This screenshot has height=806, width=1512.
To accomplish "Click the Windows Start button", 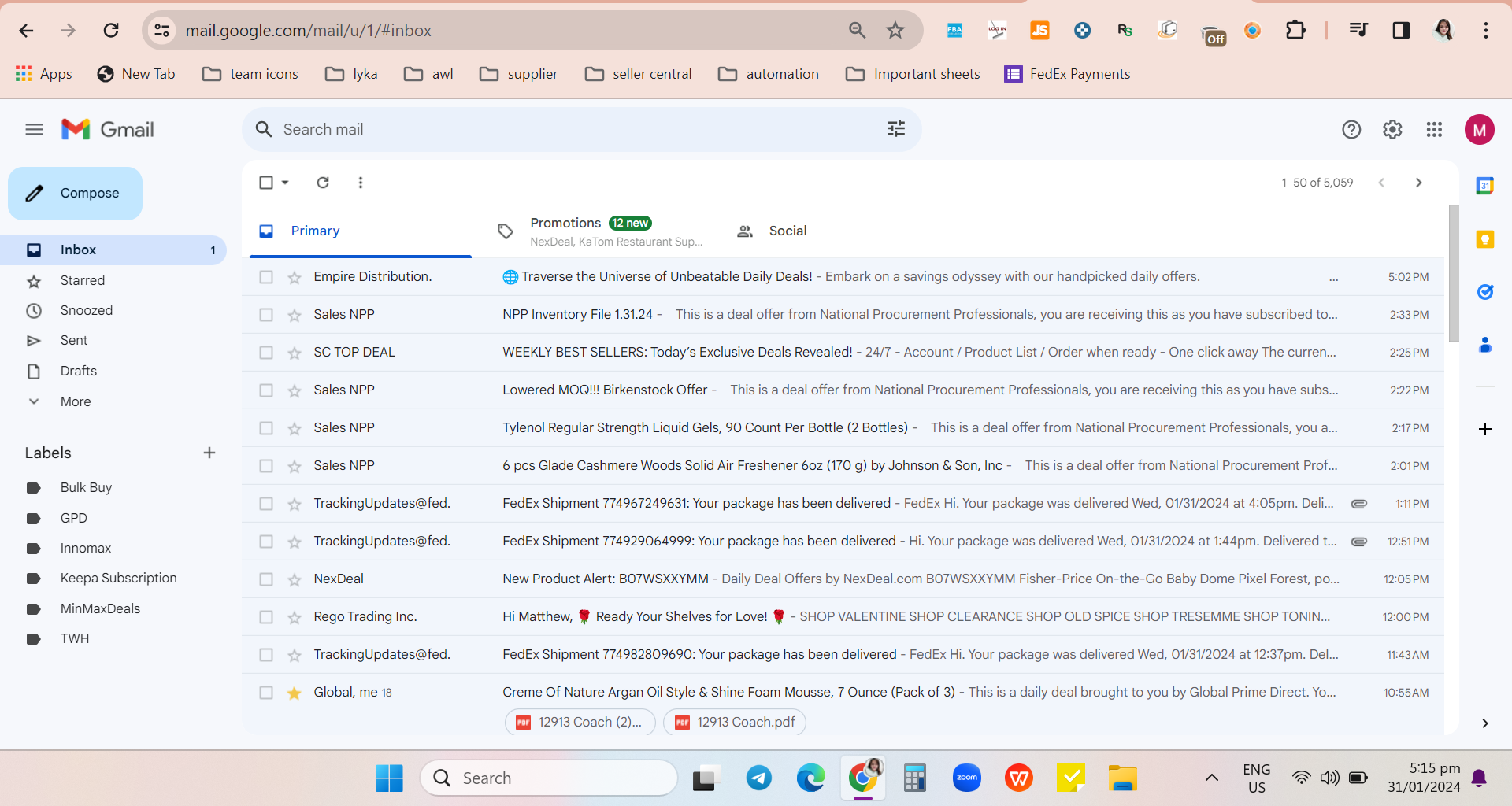I will pos(389,778).
